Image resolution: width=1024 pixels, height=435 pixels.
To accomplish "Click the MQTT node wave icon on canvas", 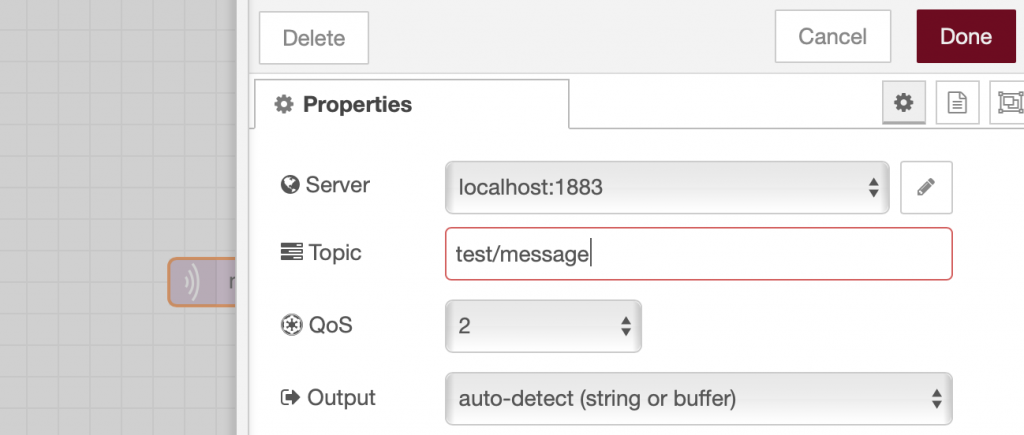I will click(192, 282).
